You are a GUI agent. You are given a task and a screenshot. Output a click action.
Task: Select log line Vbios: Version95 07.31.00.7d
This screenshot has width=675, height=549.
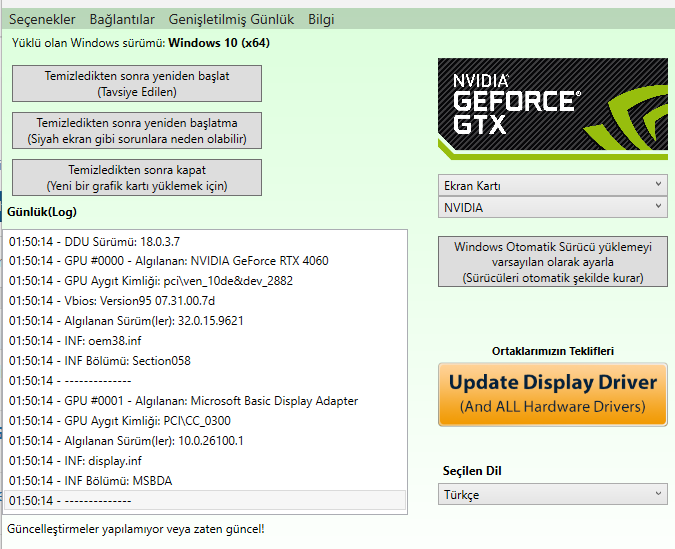pos(204,301)
